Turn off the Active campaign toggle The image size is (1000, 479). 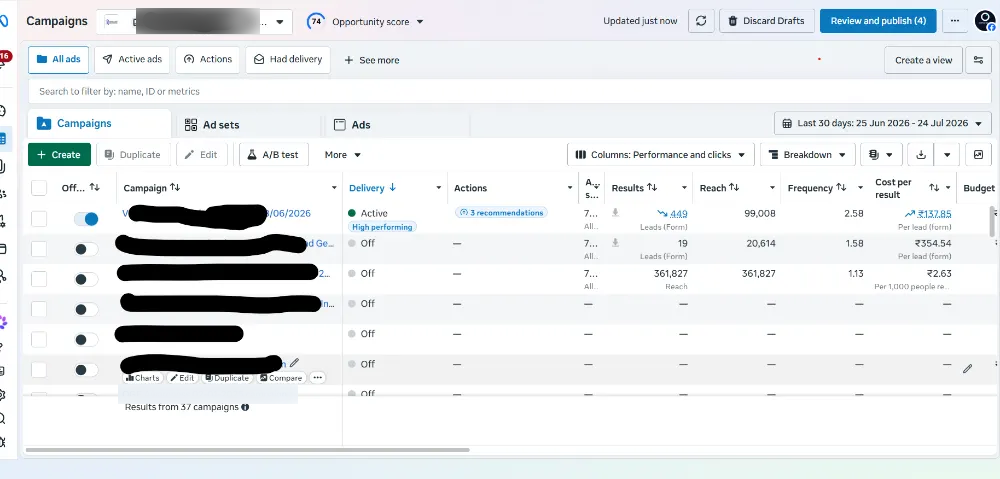pyautogui.click(x=86, y=219)
